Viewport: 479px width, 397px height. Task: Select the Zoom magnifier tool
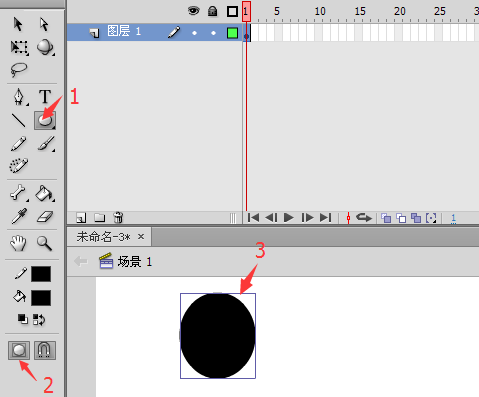click(44, 243)
